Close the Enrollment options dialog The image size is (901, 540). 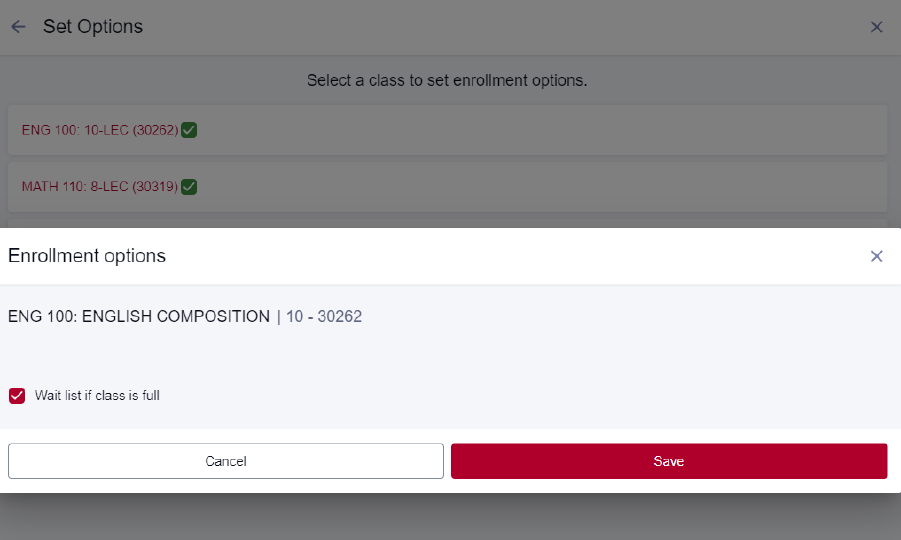tap(876, 256)
